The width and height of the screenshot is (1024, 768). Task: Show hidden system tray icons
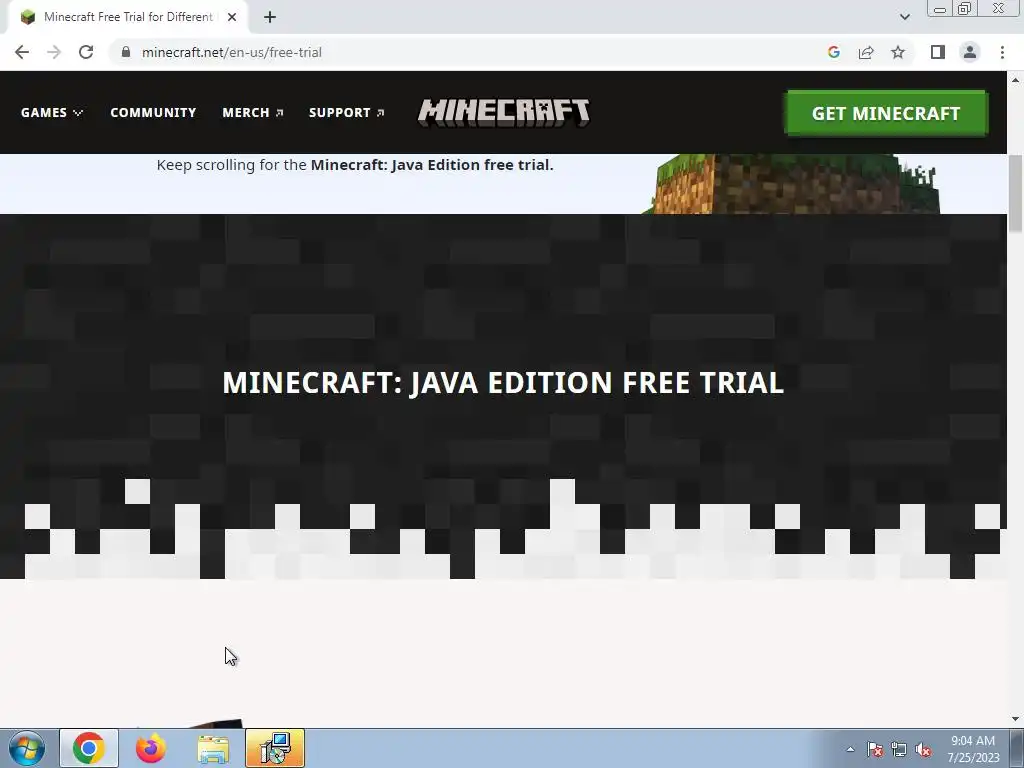click(850, 749)
